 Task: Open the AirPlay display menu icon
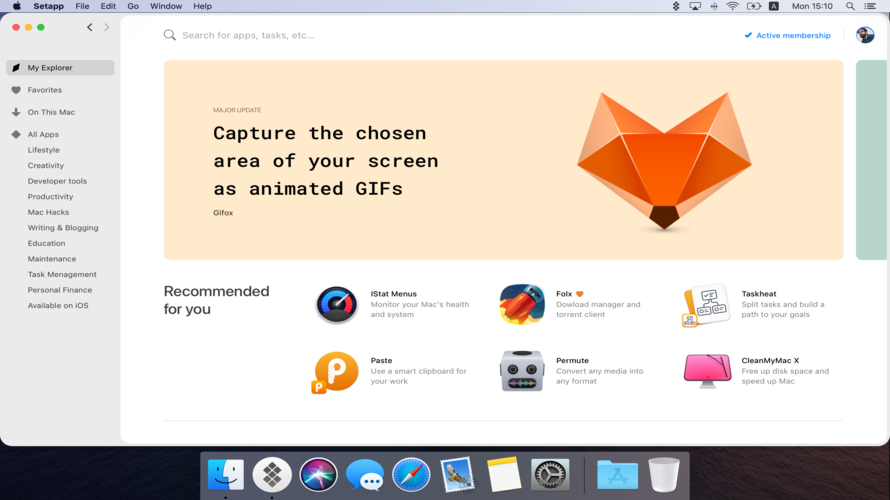click(x=695, y=6)
